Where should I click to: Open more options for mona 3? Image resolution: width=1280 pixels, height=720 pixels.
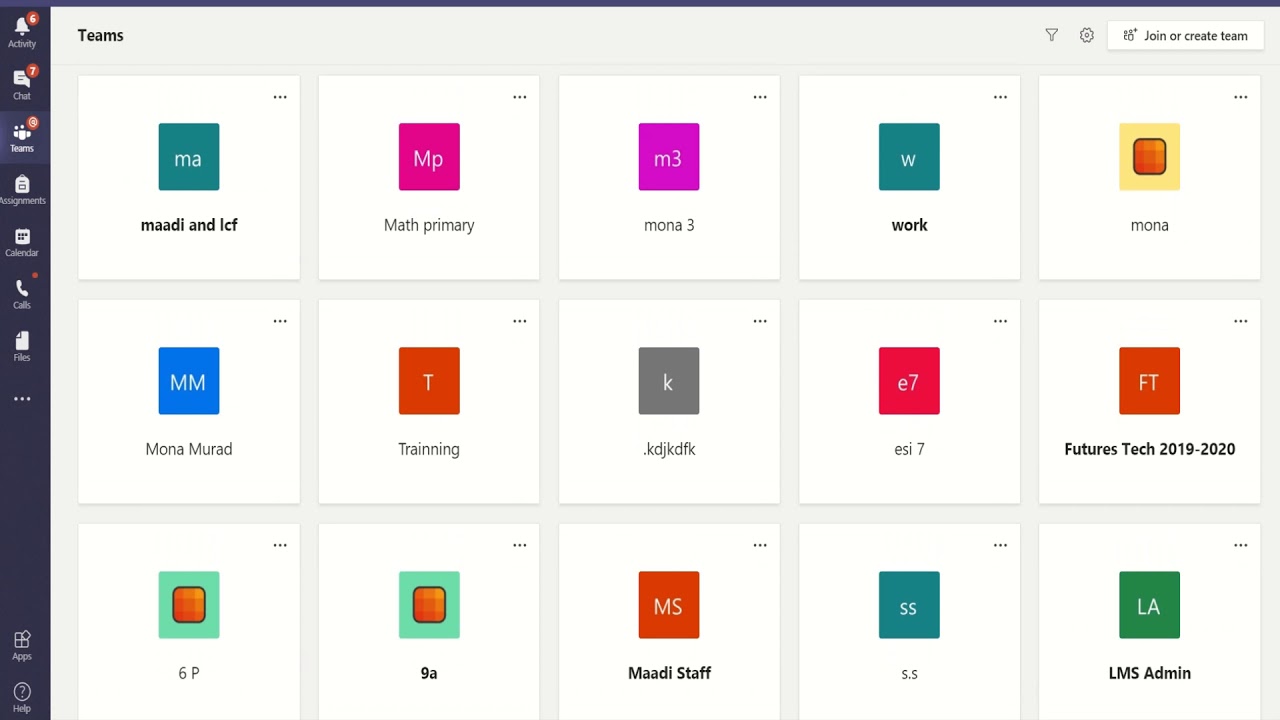(x=760, y=97)
